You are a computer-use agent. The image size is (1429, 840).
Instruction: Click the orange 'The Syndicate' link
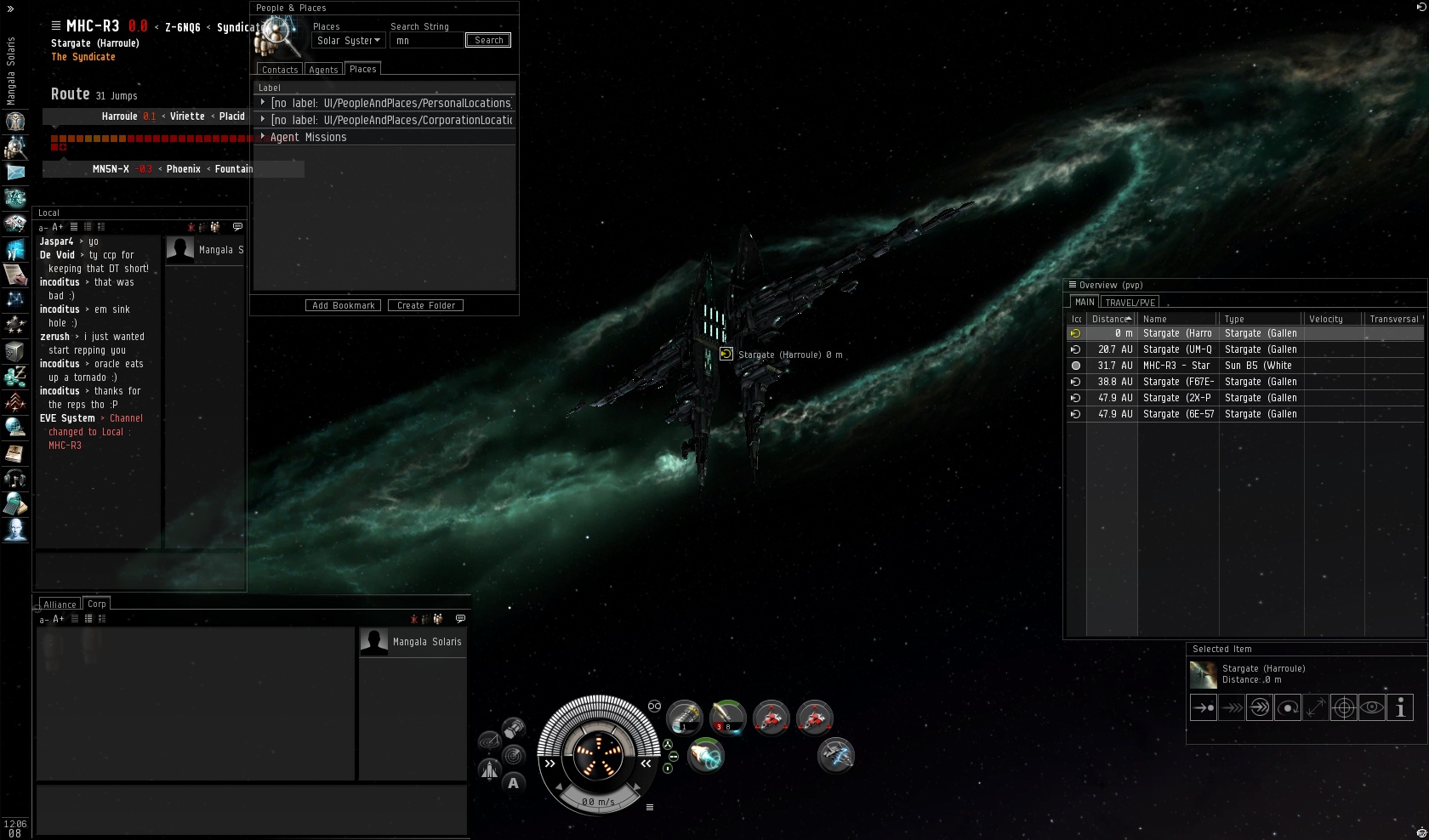click(83, 57)
